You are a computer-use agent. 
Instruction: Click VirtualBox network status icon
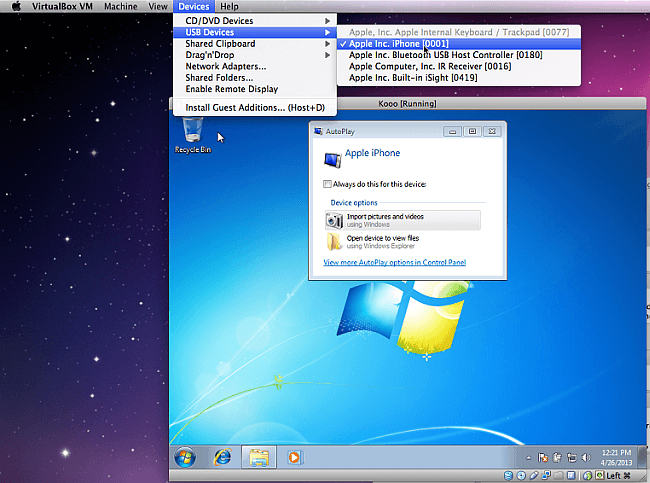546,476
